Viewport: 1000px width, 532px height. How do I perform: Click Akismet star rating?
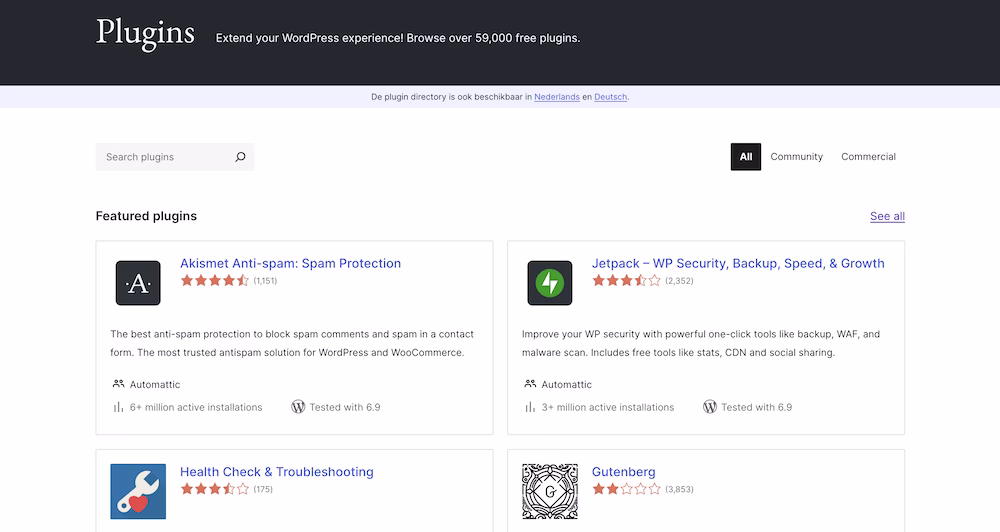click(x=215, y=281)
